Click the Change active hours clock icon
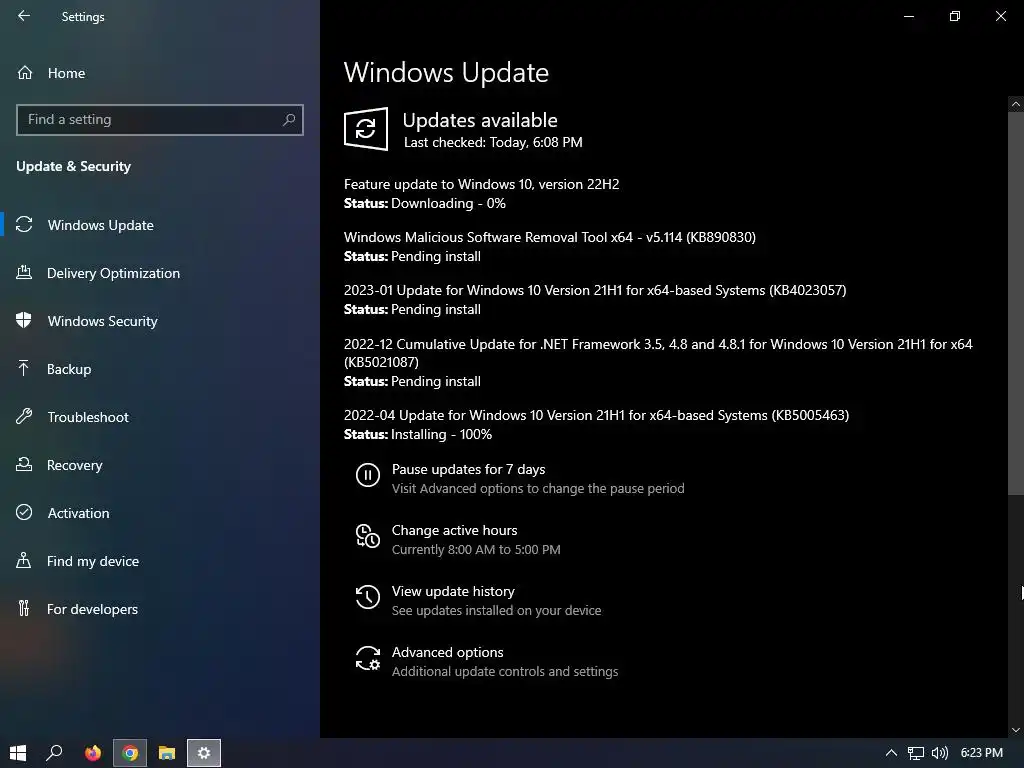 [x=368, y=536]
